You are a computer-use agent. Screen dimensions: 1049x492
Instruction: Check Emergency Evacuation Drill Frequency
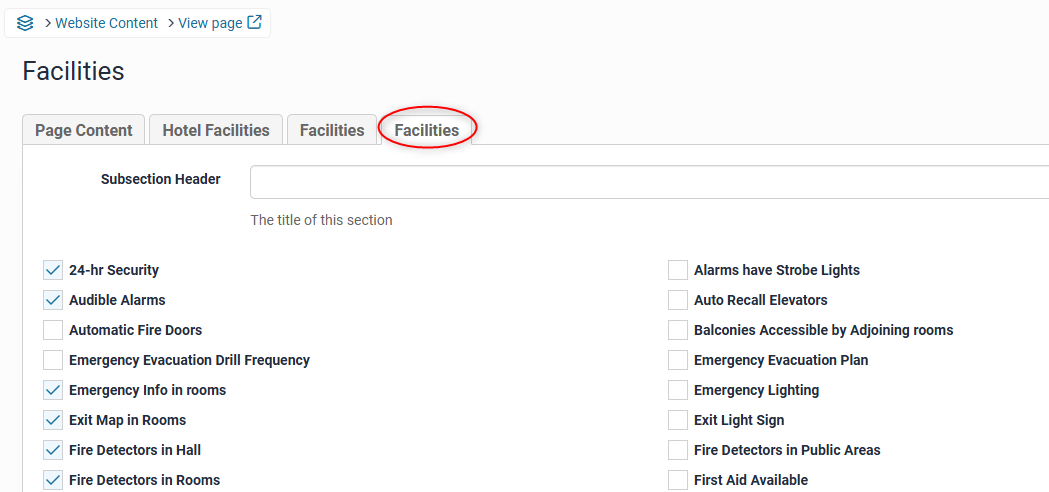click(x=53, y=360)
